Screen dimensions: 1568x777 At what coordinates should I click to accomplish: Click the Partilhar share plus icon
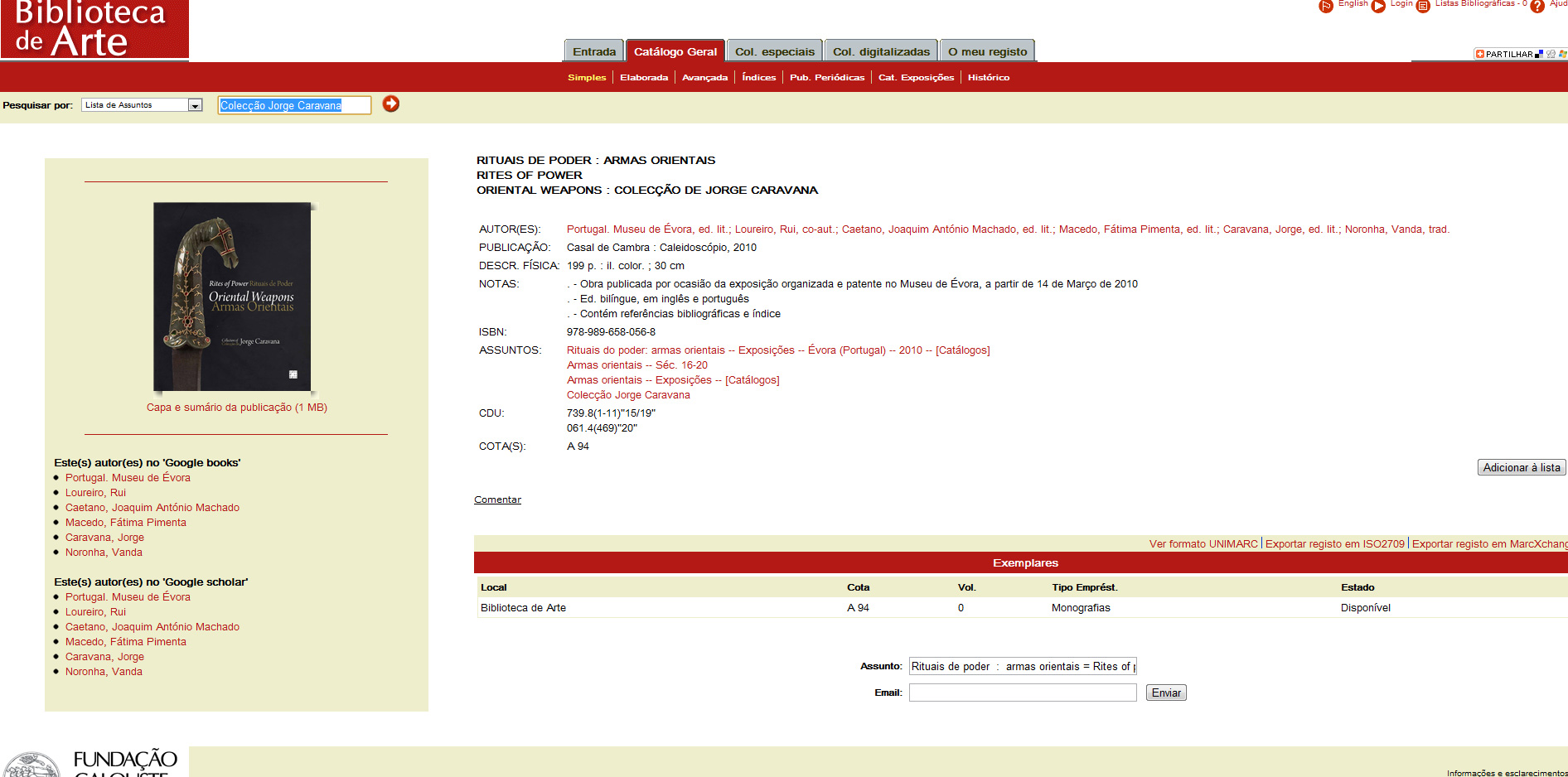point(1480,54)
